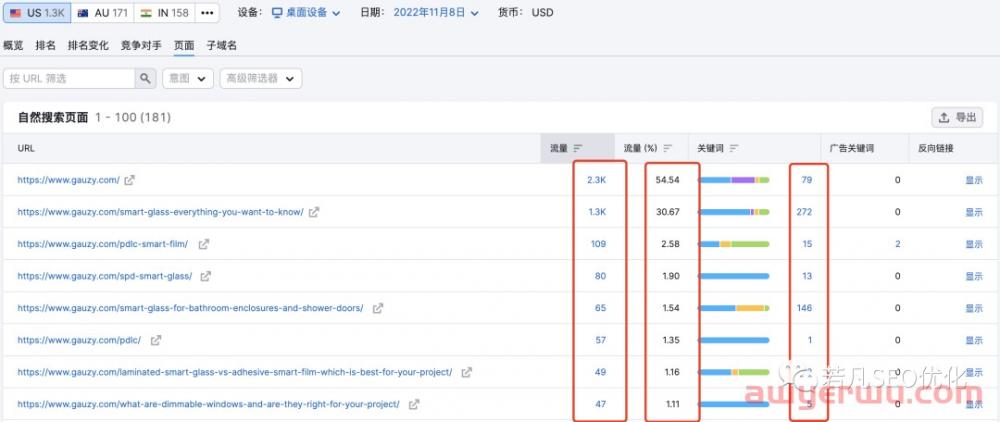Open external link icon for smart-glass-everything-you-want-to-know

(x=314, y=212)
